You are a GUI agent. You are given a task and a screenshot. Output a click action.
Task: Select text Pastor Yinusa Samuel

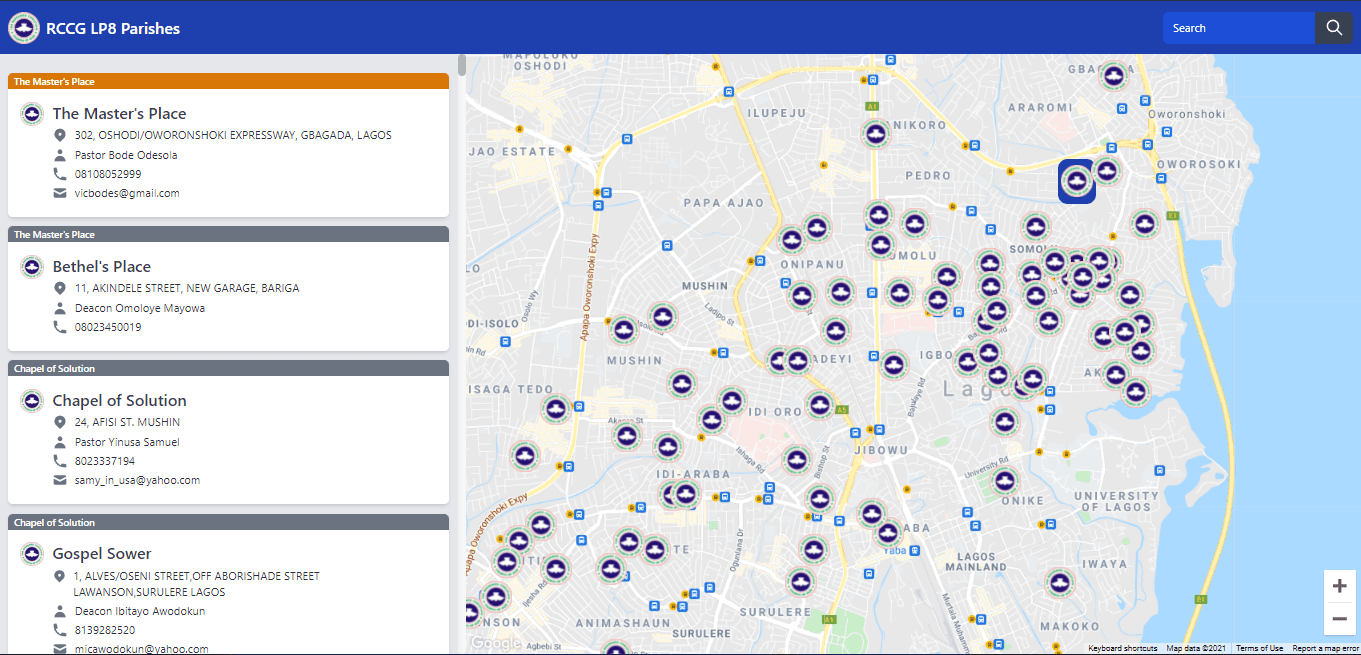tap(127, 442)
